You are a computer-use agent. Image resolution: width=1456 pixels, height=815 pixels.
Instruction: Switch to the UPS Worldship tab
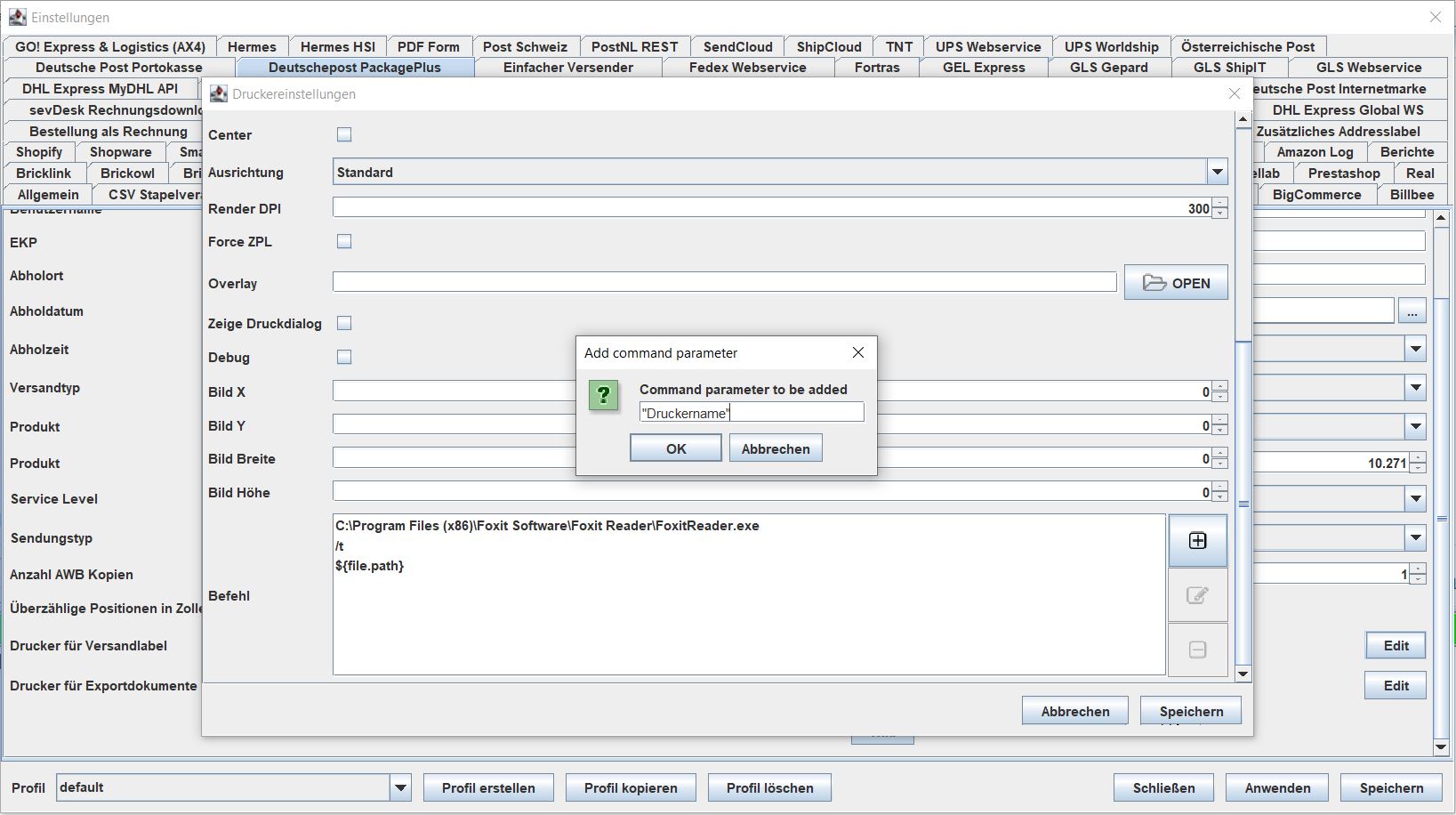(1111, 46)
